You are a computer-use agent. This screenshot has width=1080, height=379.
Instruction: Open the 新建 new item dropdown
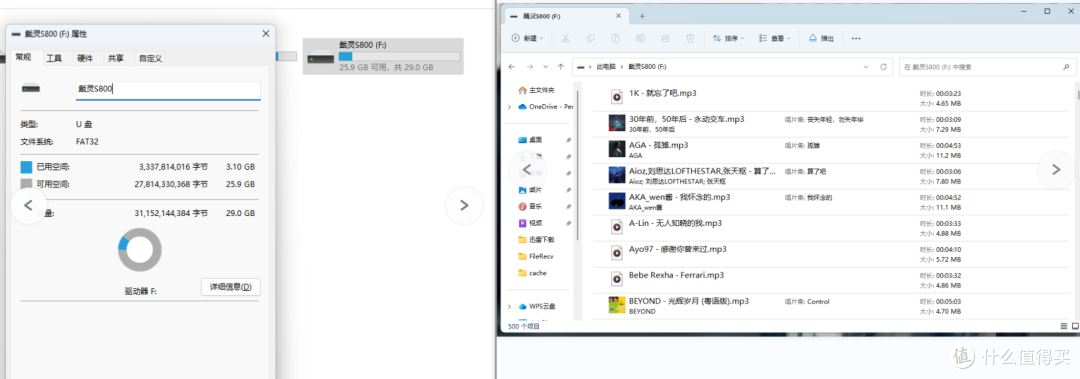click(x=527, y=39)
